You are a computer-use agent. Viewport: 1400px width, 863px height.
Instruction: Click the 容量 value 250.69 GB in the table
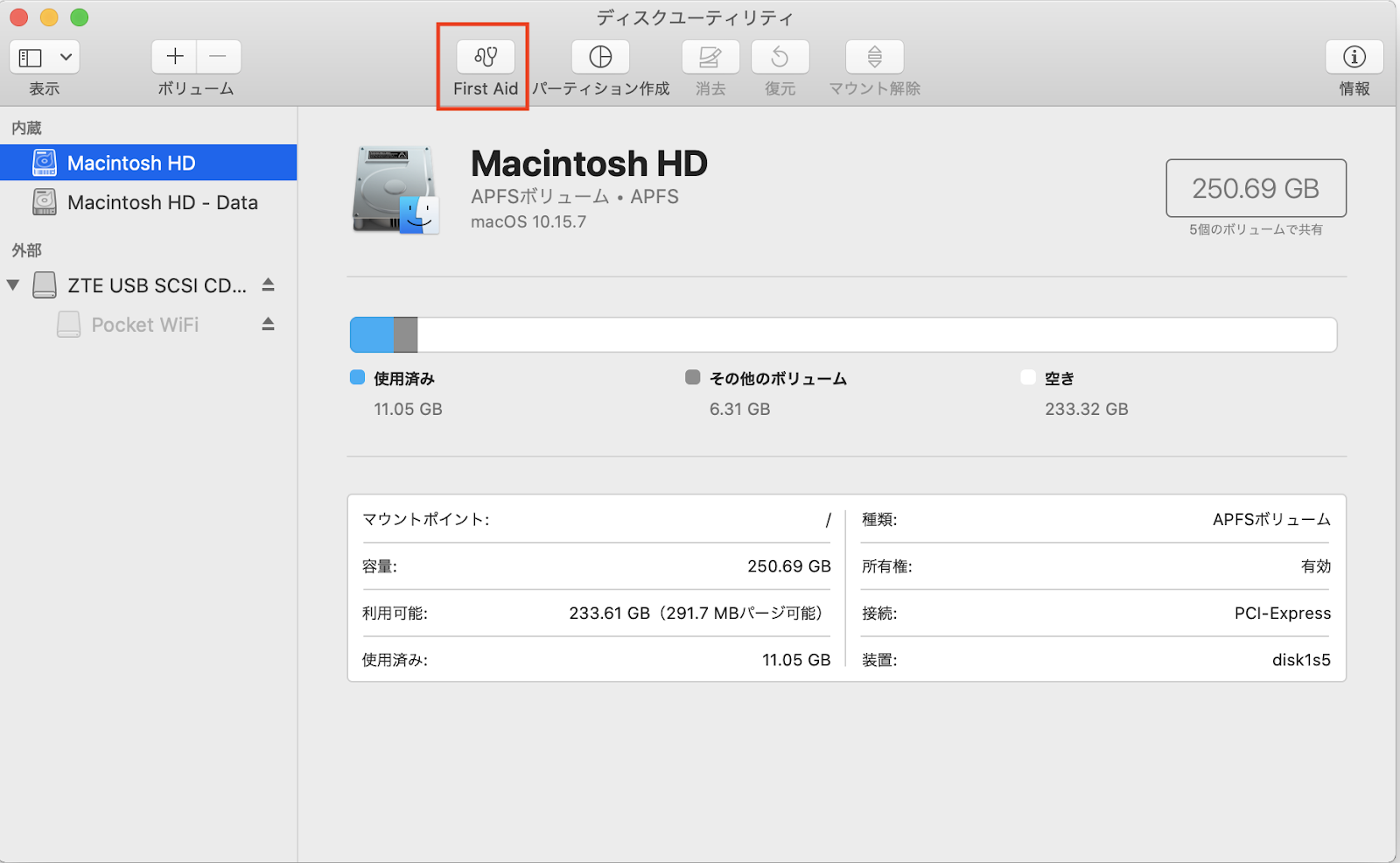pyautogui.click(x=789, y=566)
